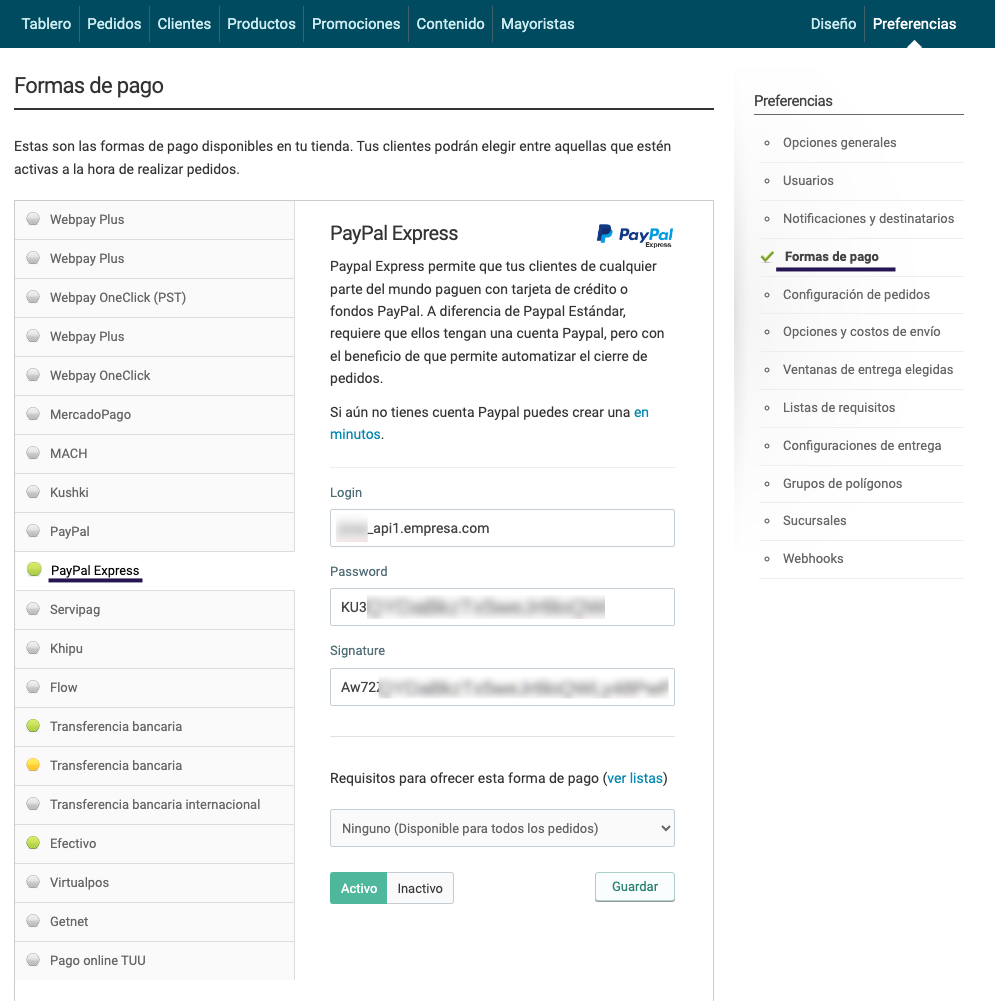Click yellow status dot of Transferencia bancaria
The image size is (995, 1001).
(x=33, y=764)
